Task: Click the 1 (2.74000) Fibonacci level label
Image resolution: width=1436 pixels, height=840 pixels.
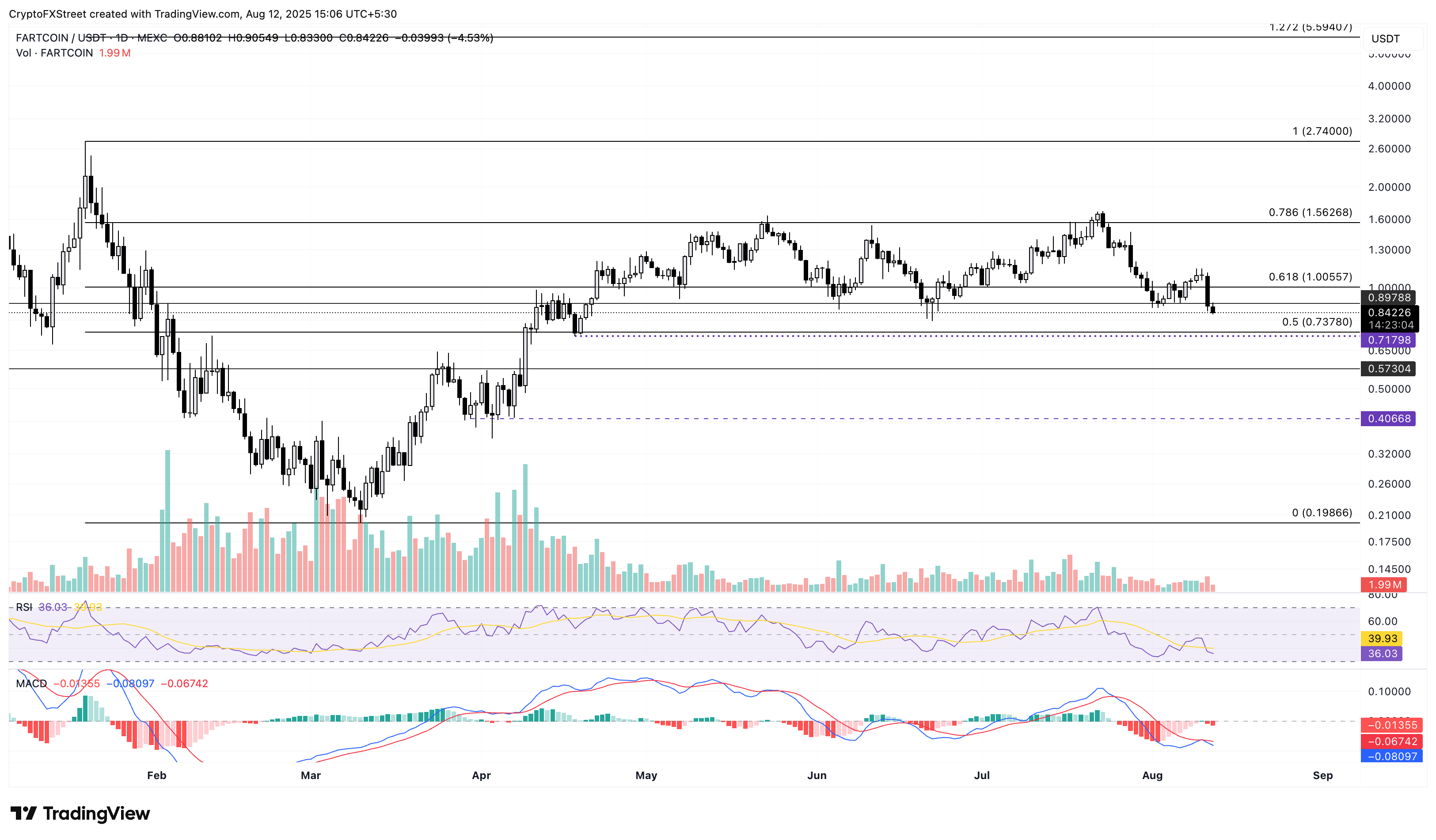Action: click(1322, 131)
